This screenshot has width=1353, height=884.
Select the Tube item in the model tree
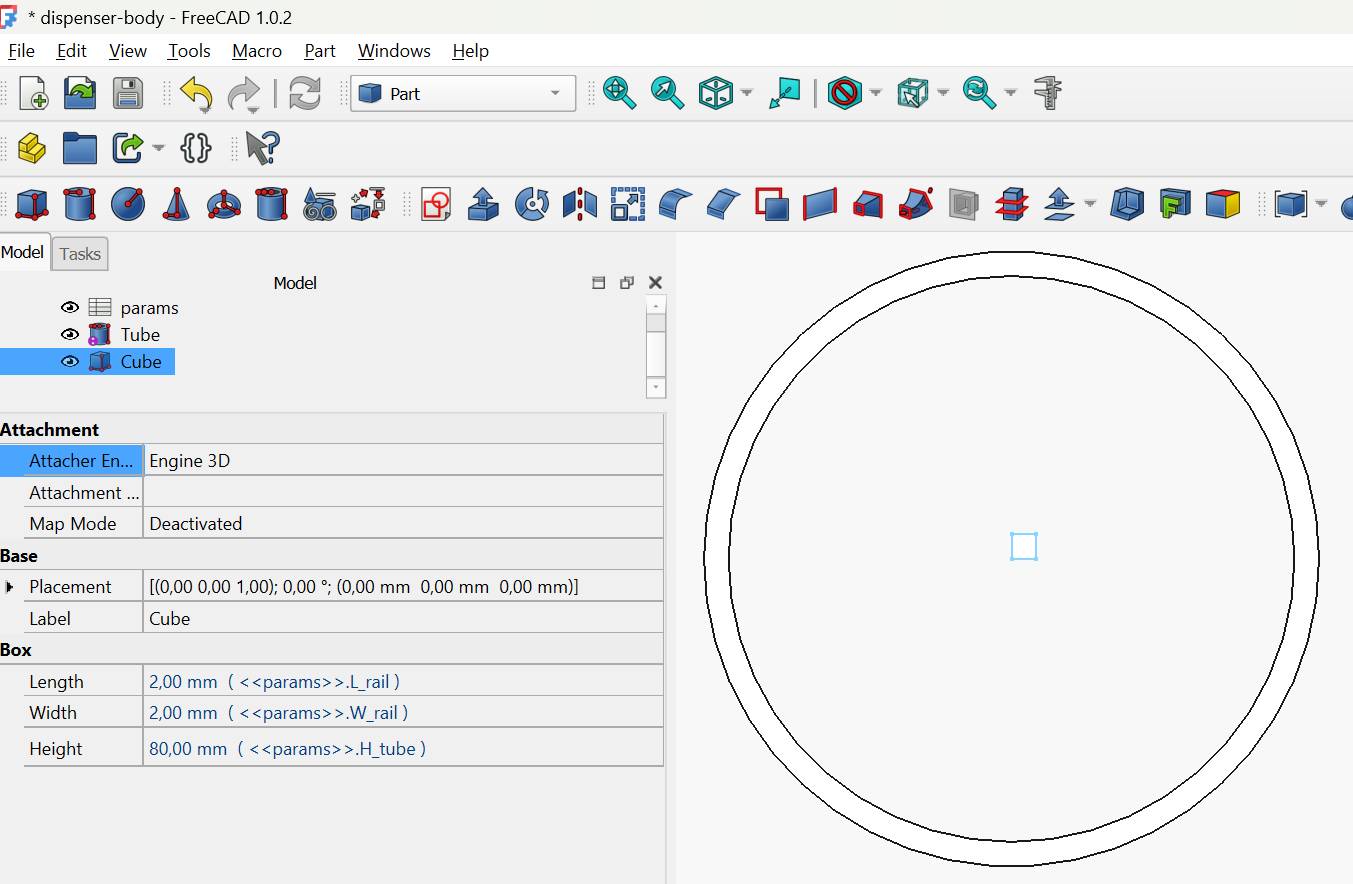click(140, 335)
